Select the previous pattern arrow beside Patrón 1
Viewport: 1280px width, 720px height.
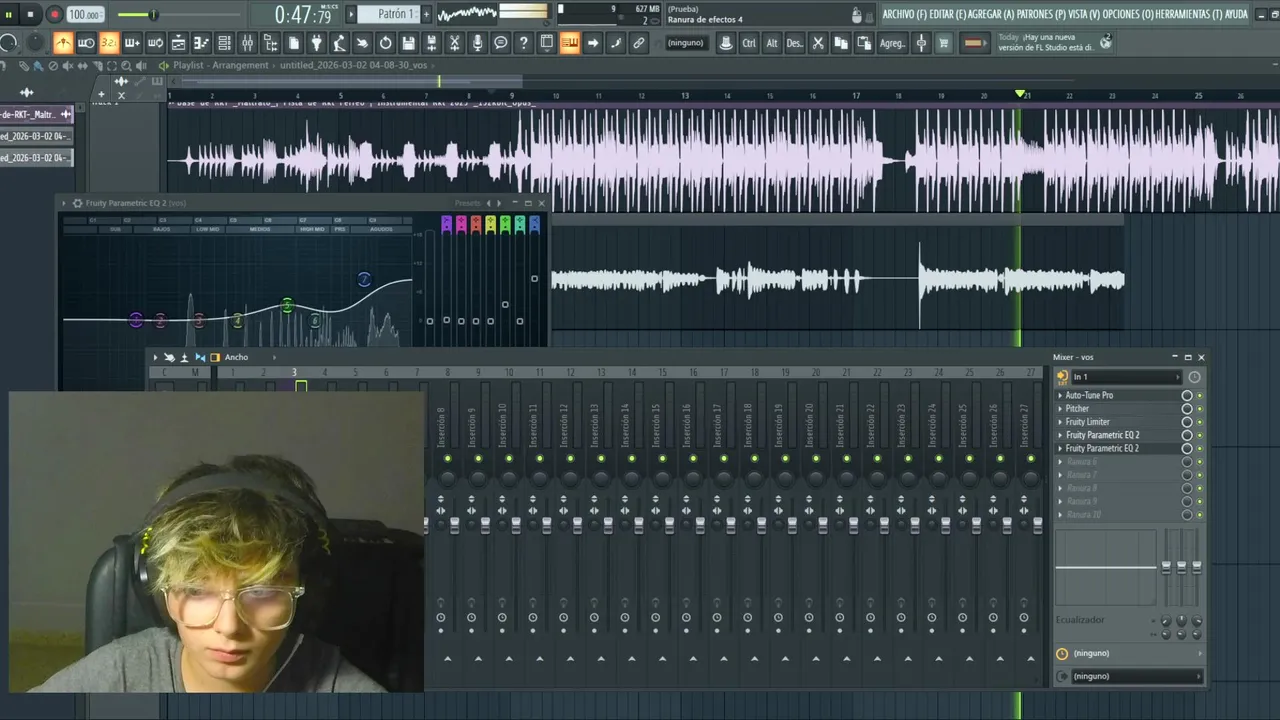(351, 15)
